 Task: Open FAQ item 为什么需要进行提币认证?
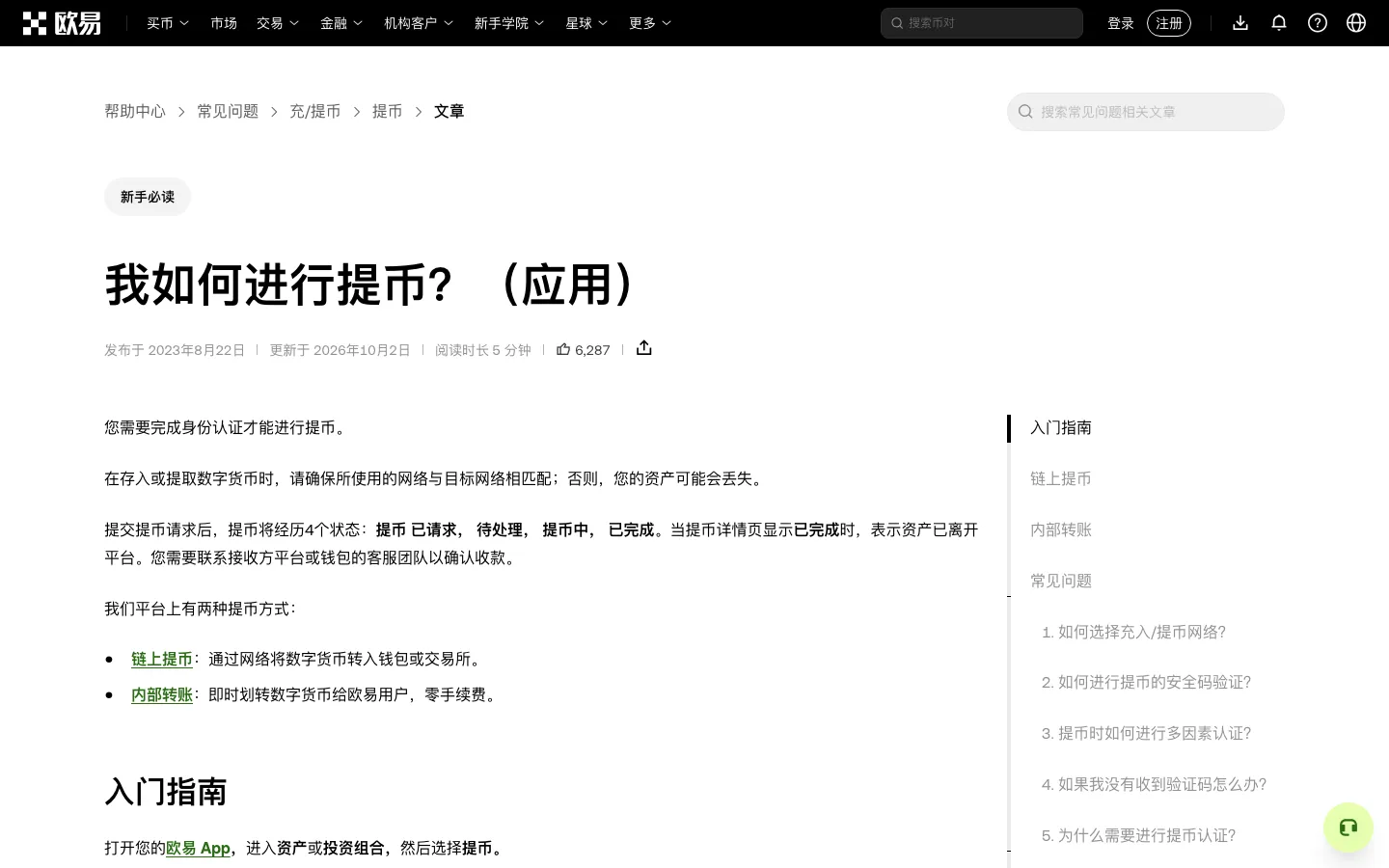1138,836
